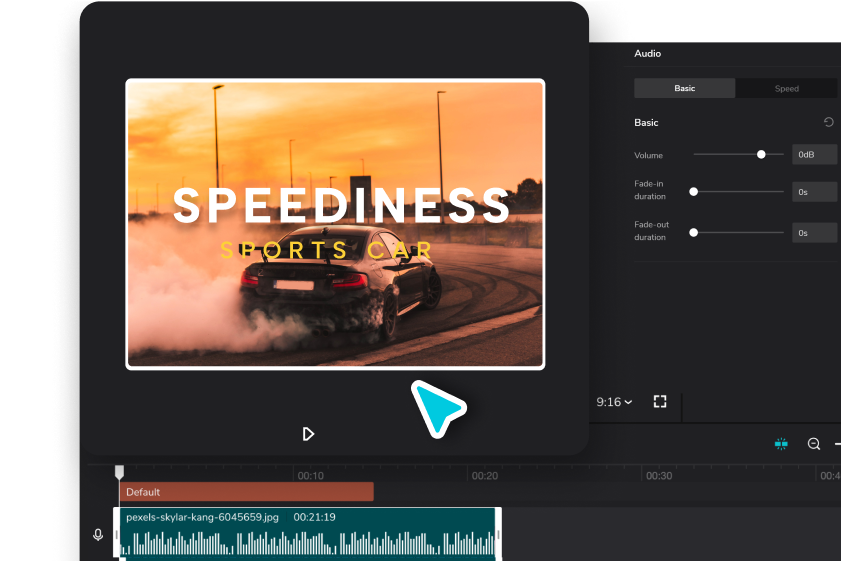Click the 00:20 mark on timeline ruler
The width and height of the screenshot is (841, 561).
[x=485, y=476]
